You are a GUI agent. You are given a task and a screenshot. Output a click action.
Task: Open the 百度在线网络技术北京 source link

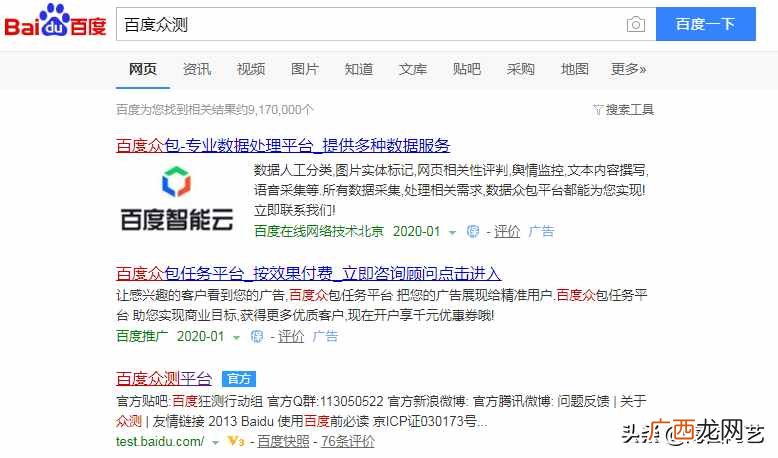pos(319,231)
